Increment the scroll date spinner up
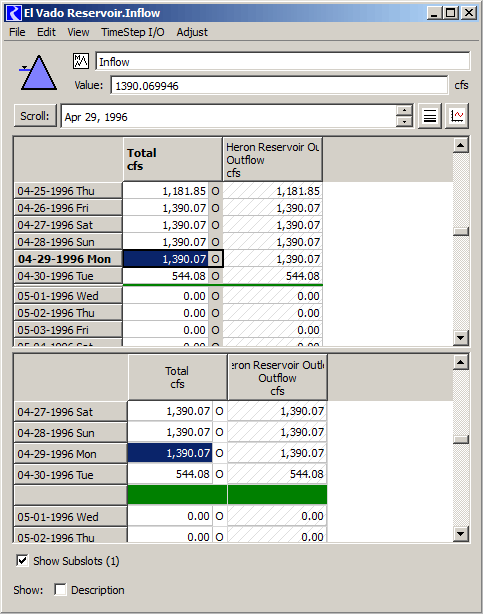483x614 pixels. tap(404, 110)
